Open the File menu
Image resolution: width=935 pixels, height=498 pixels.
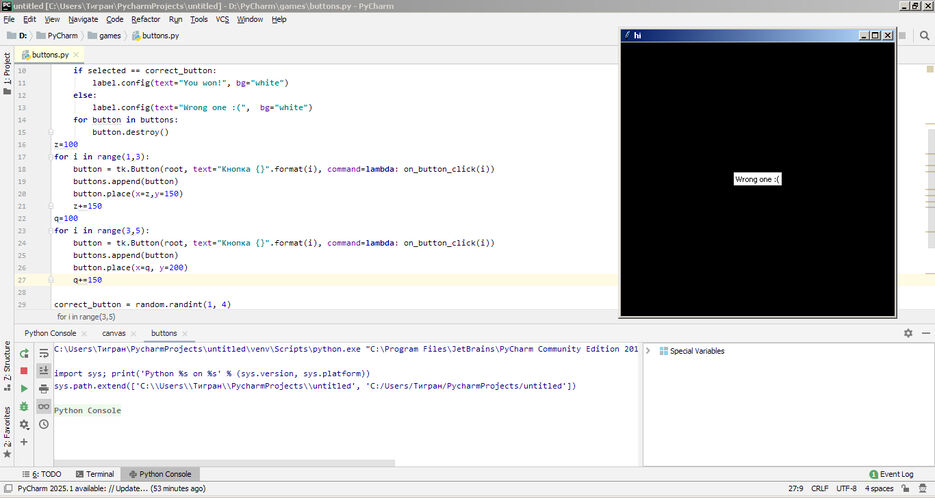9,19
